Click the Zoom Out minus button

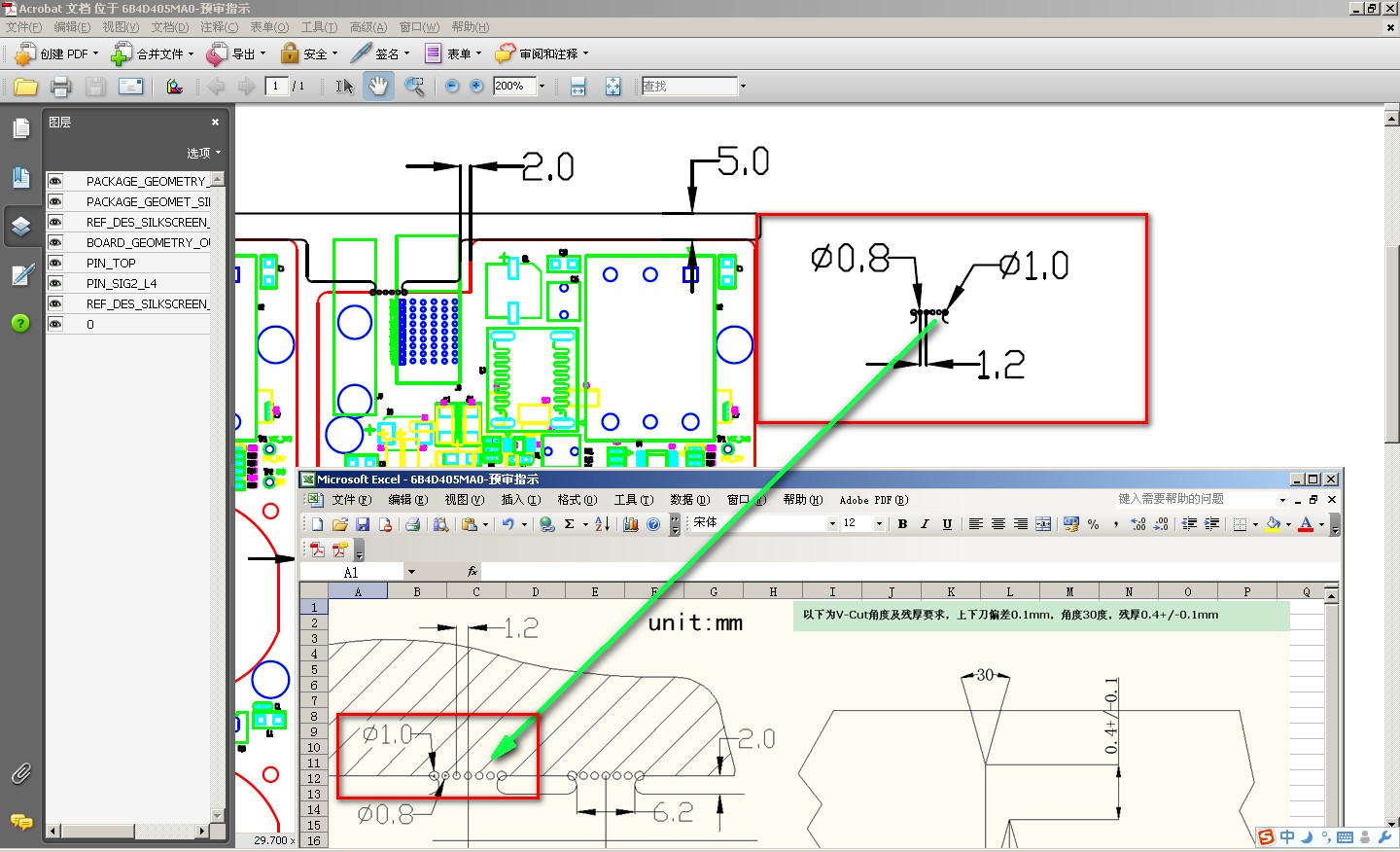pos(452,87)
